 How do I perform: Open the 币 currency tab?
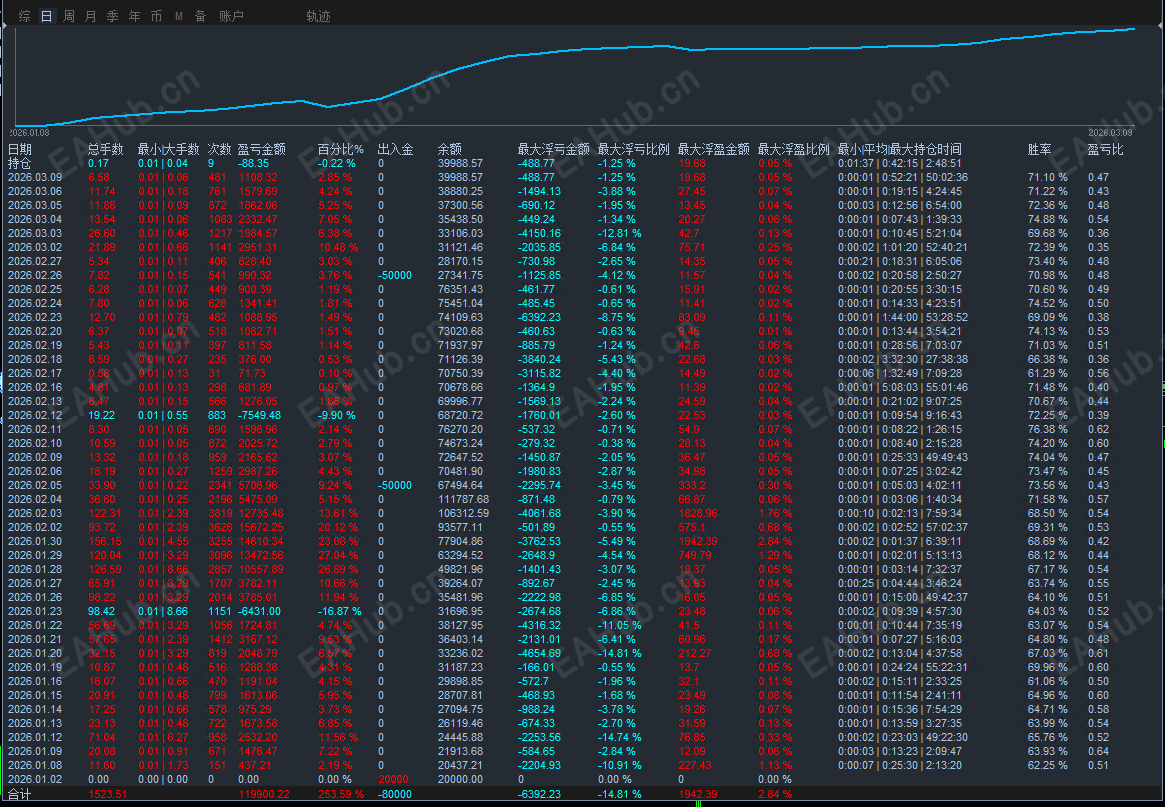157,16
